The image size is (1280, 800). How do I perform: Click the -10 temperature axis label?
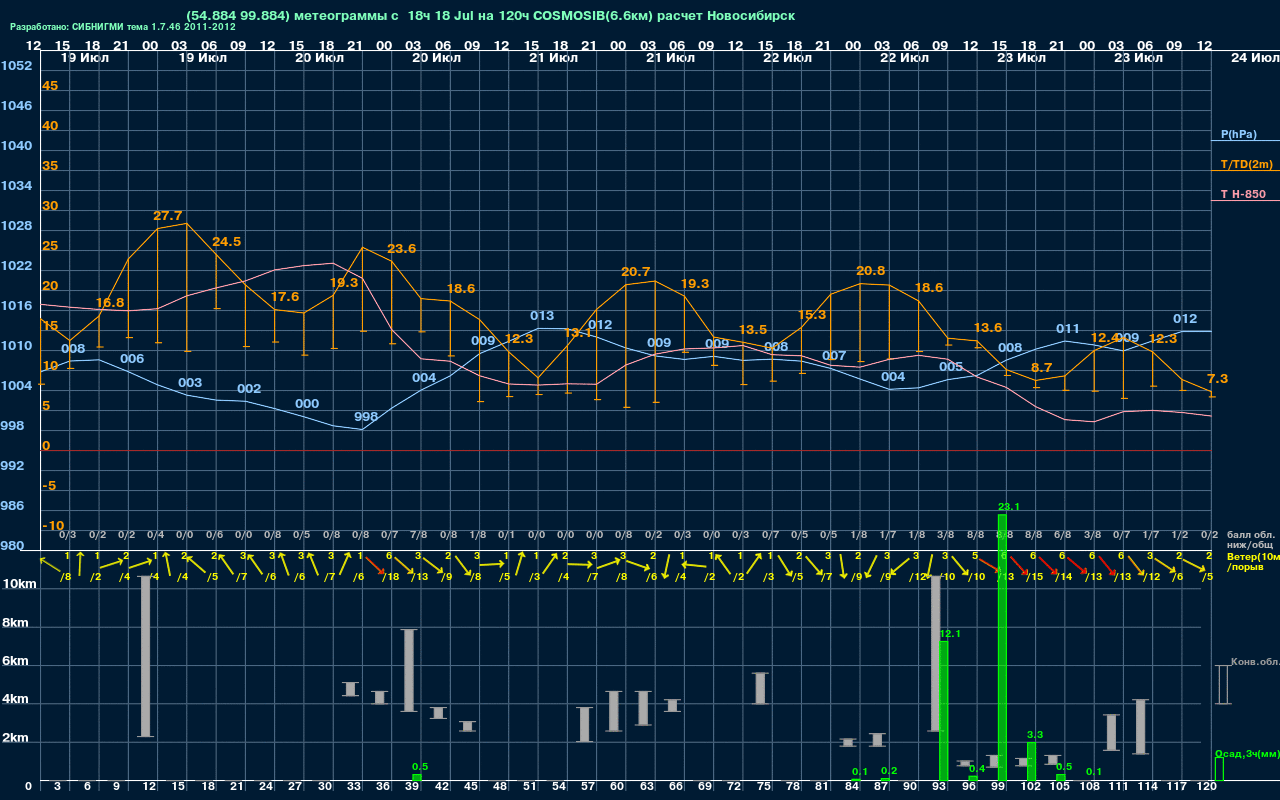[x=54, y=526]
